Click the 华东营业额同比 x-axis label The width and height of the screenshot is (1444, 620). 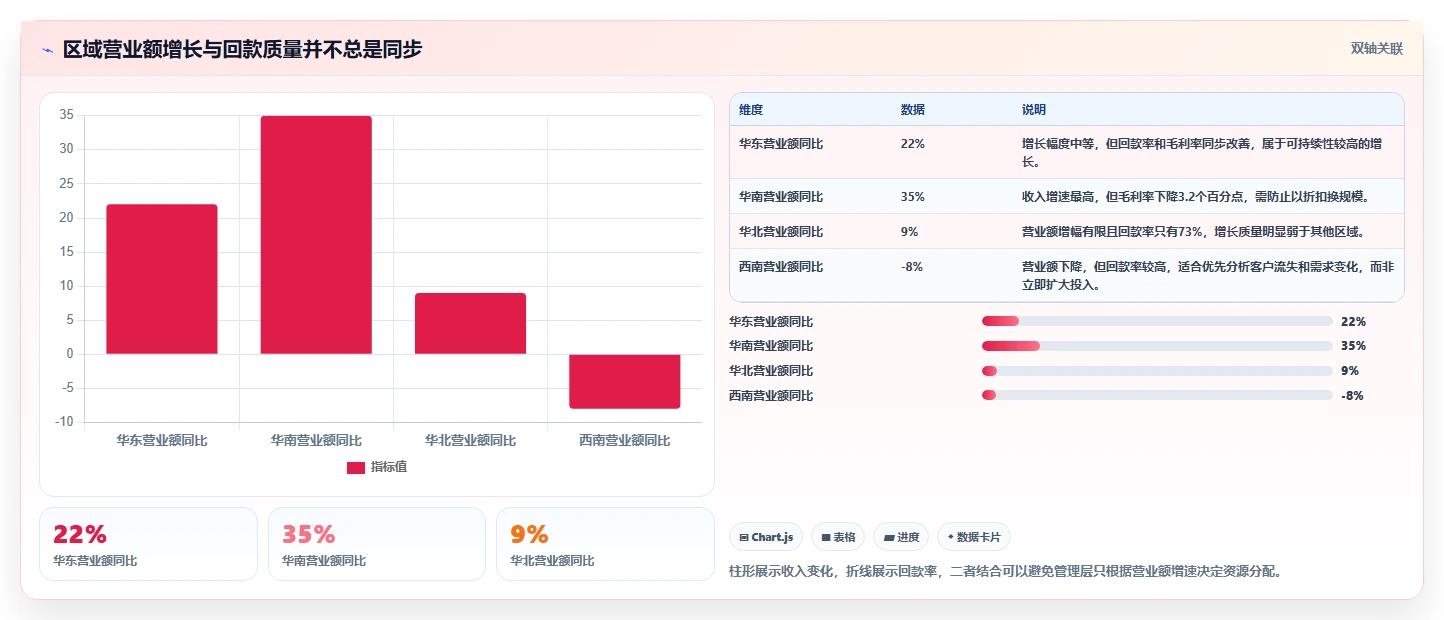point(162,440)
